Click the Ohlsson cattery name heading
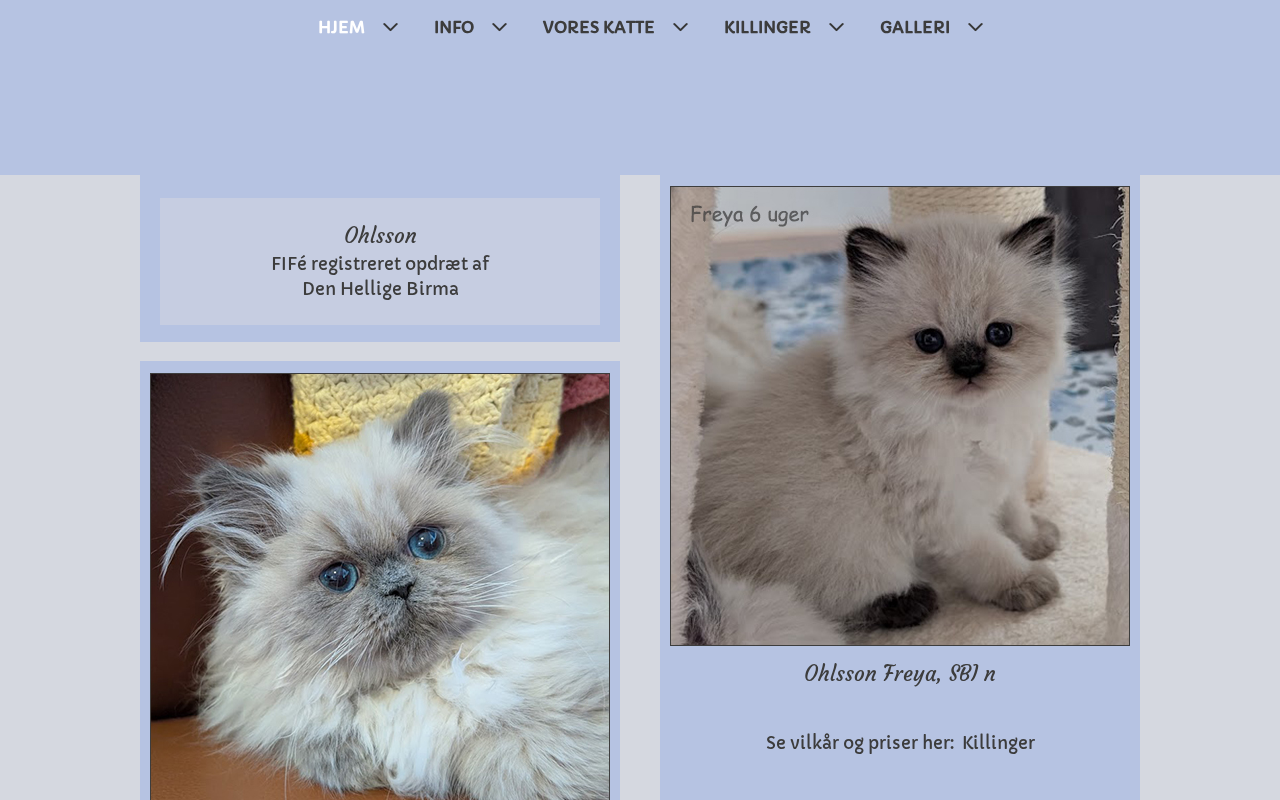 point(380,236)
